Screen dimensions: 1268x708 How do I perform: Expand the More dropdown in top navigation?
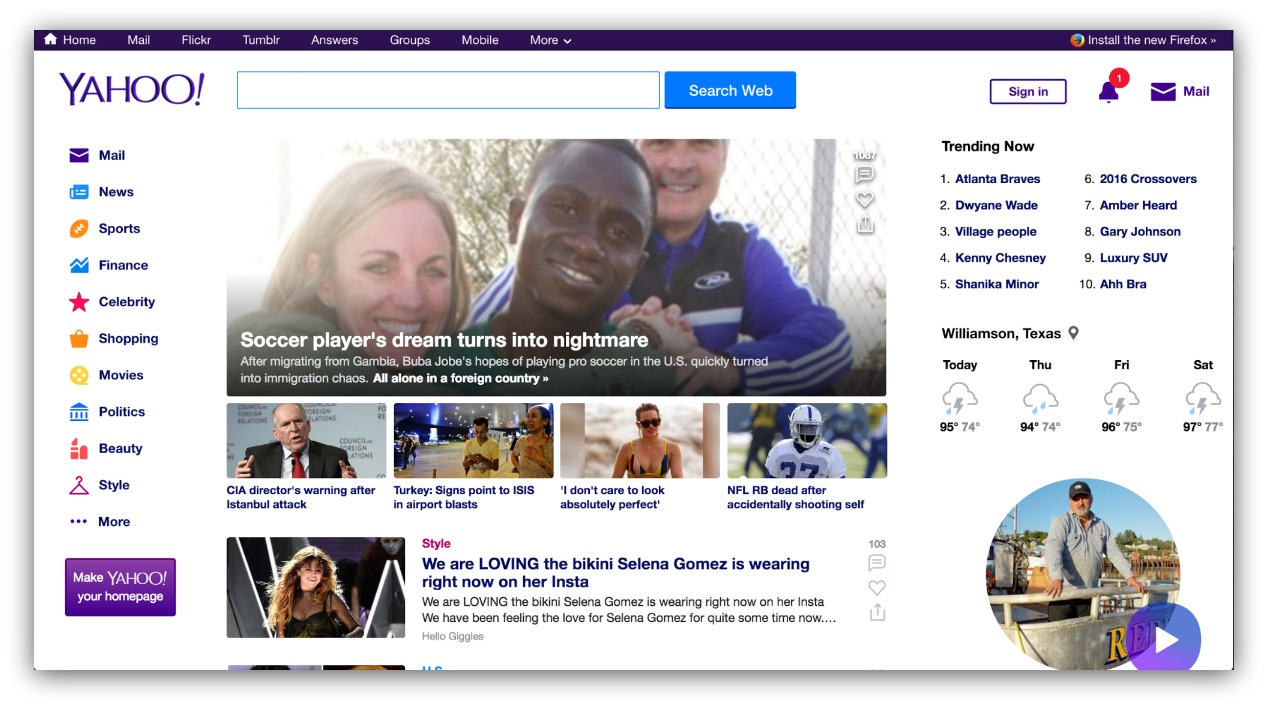tap(550, 40)
